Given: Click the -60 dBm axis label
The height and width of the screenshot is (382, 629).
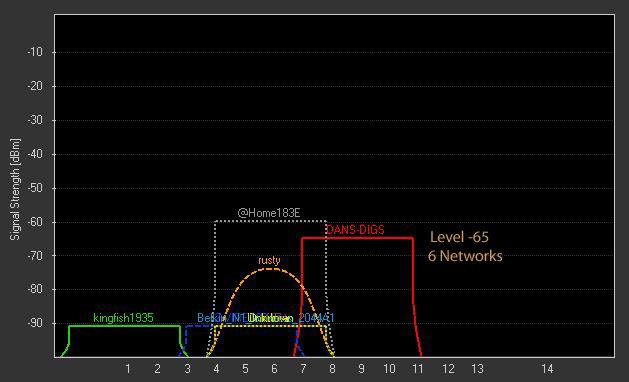Looking at the screenshot, I should (35, 222).
